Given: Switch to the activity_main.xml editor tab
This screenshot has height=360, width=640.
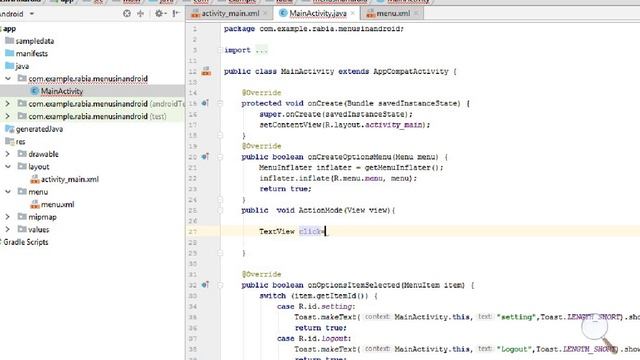Looking at the screenshot, I should [x=231, y=13].
